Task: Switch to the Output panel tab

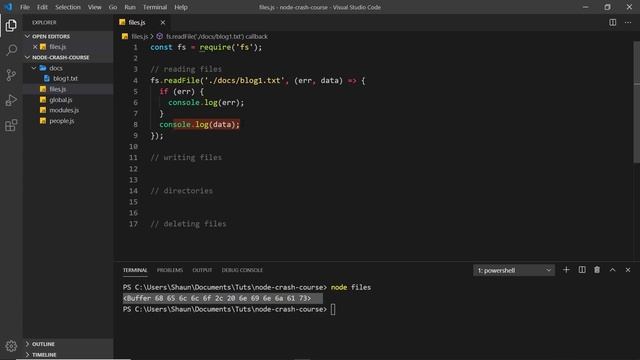Action: (202, 270)
